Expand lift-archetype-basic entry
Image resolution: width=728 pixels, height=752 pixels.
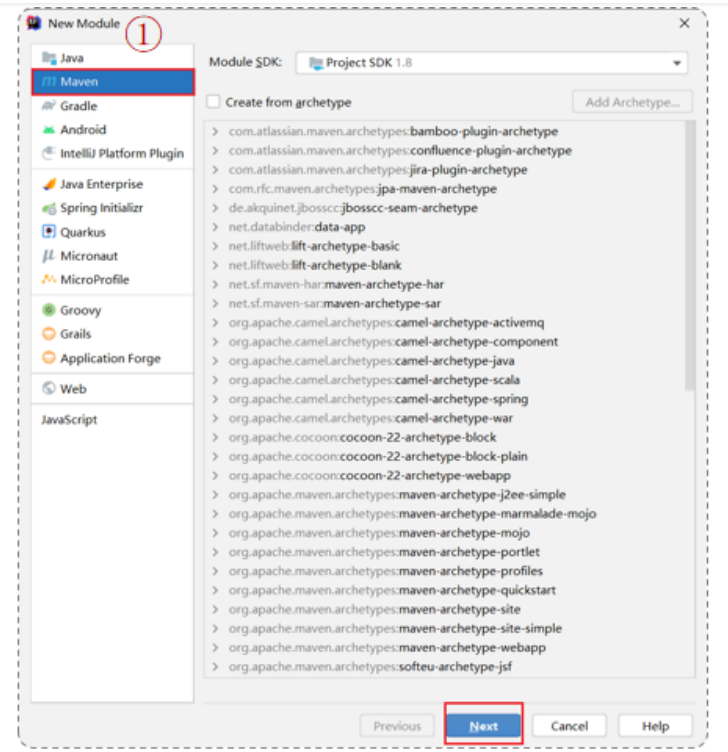[x=215, y=246]
